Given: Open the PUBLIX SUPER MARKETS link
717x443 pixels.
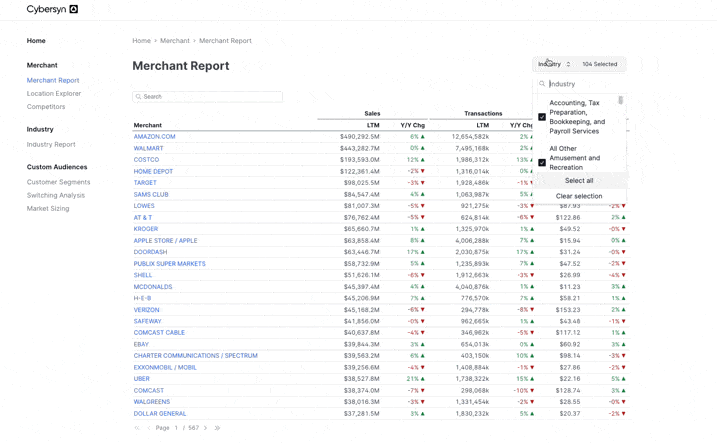Looking at the screenshot, I should click(170, 264).
